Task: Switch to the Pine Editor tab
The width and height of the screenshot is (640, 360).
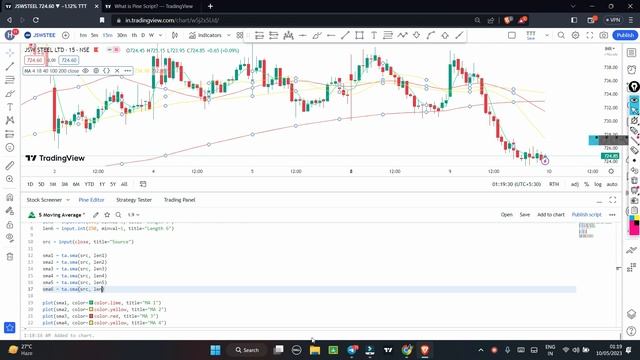Action: click(91, 200)
